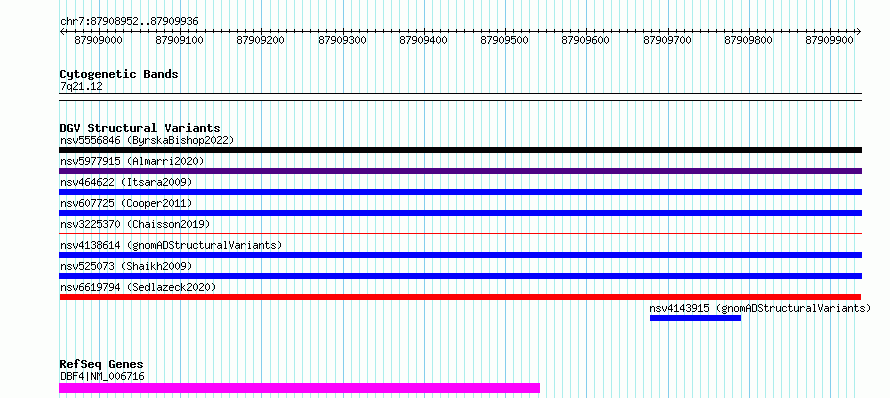Select the purple nsv5977915 Almarri2020 bar
This screenshot has height=398, width=890.
(x=460, y=171)
